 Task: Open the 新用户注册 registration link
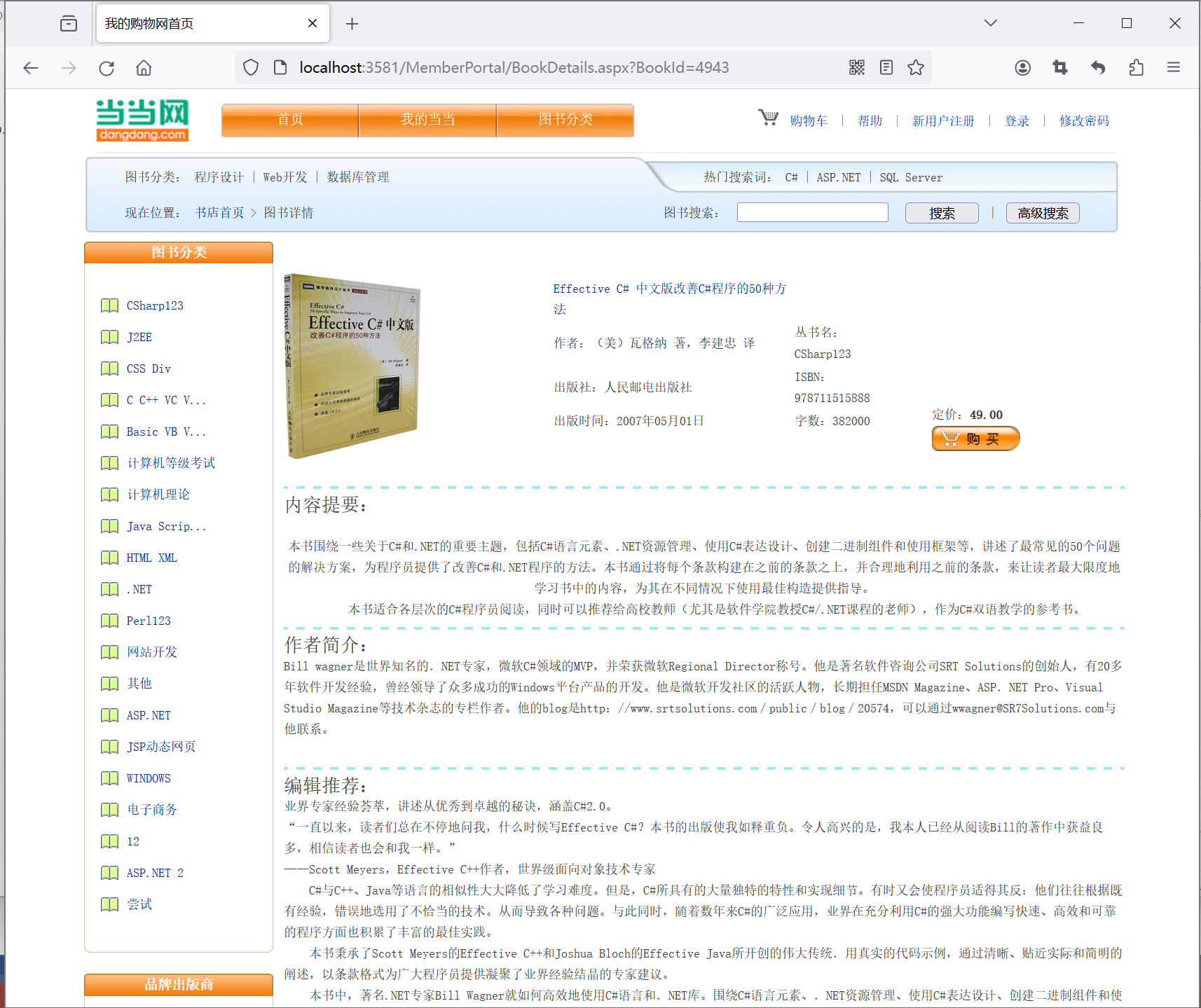pos(942,121)
